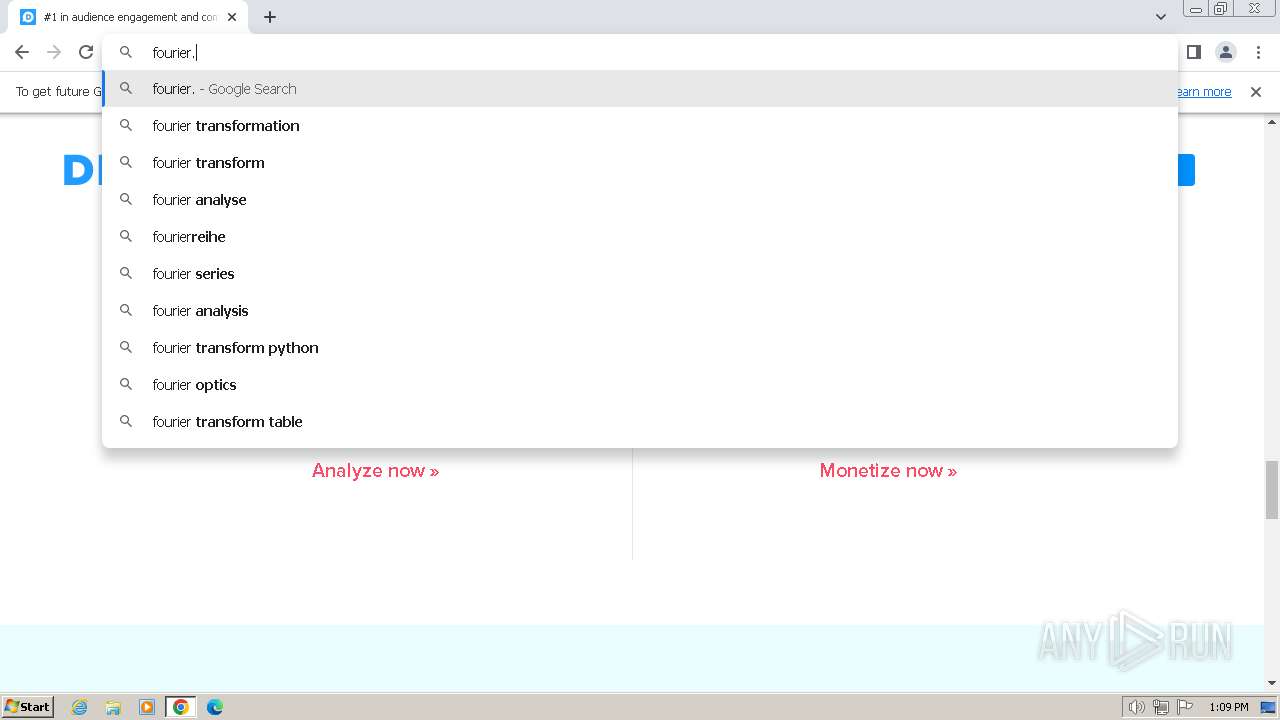
Task: Open the 'Analyze now »' link
Action: pyautogui.click(x=375, y=470)
